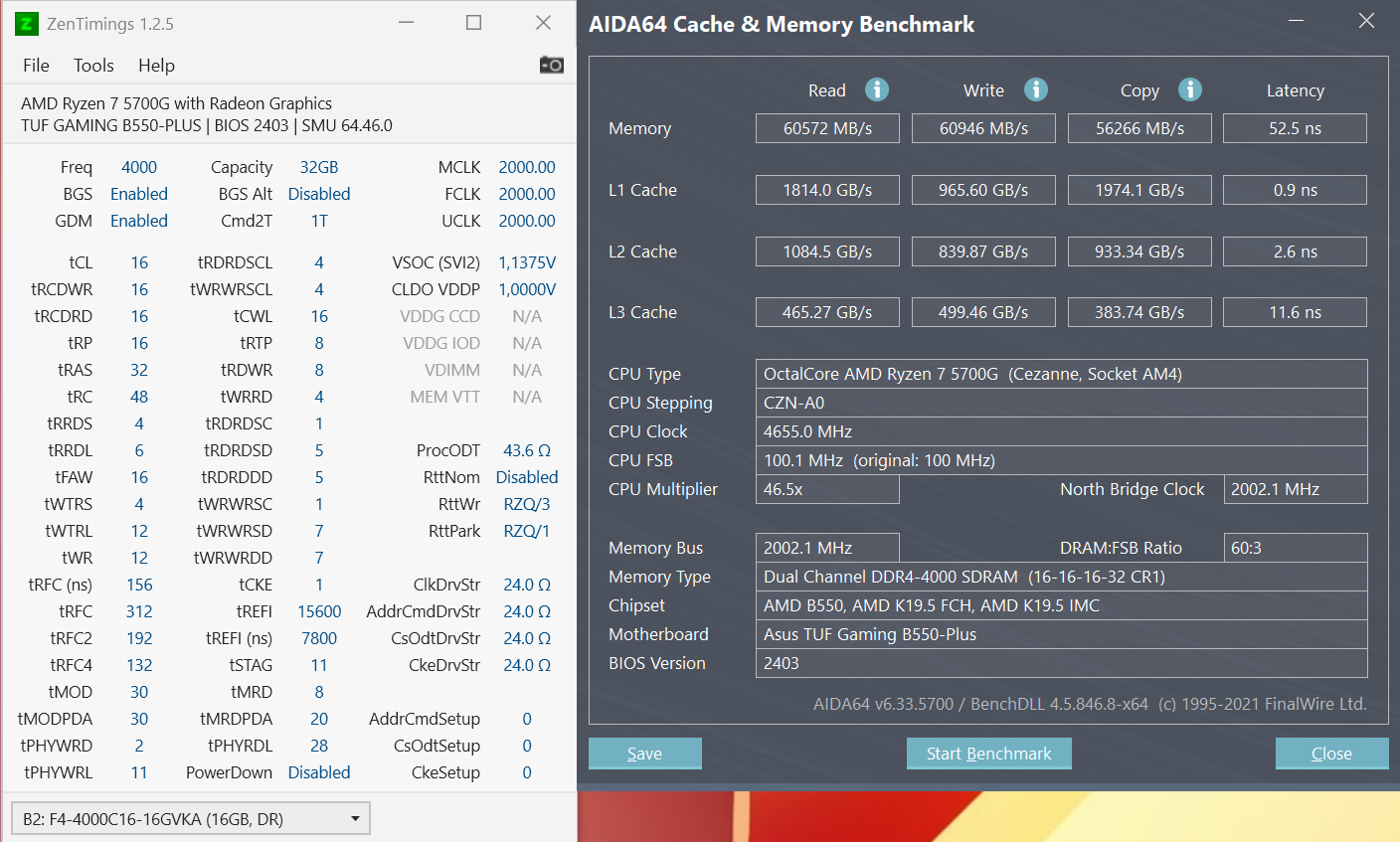Click the tRC value 48
Viewport: 1400px width, 842px height.
click(139, 397)
